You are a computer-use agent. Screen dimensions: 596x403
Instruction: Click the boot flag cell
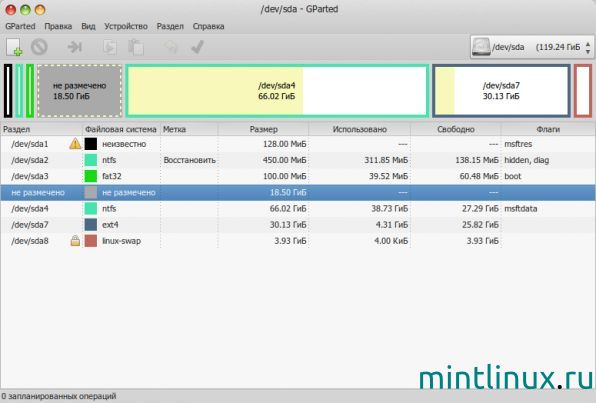512,176
